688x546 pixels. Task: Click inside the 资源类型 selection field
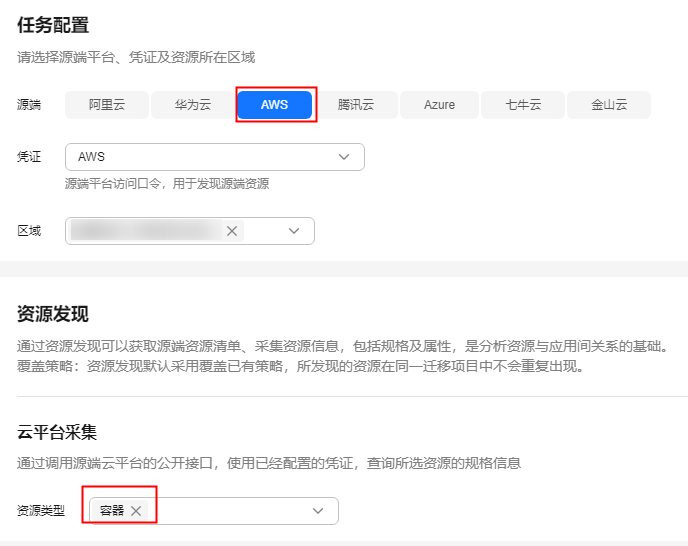click(214, 511)
